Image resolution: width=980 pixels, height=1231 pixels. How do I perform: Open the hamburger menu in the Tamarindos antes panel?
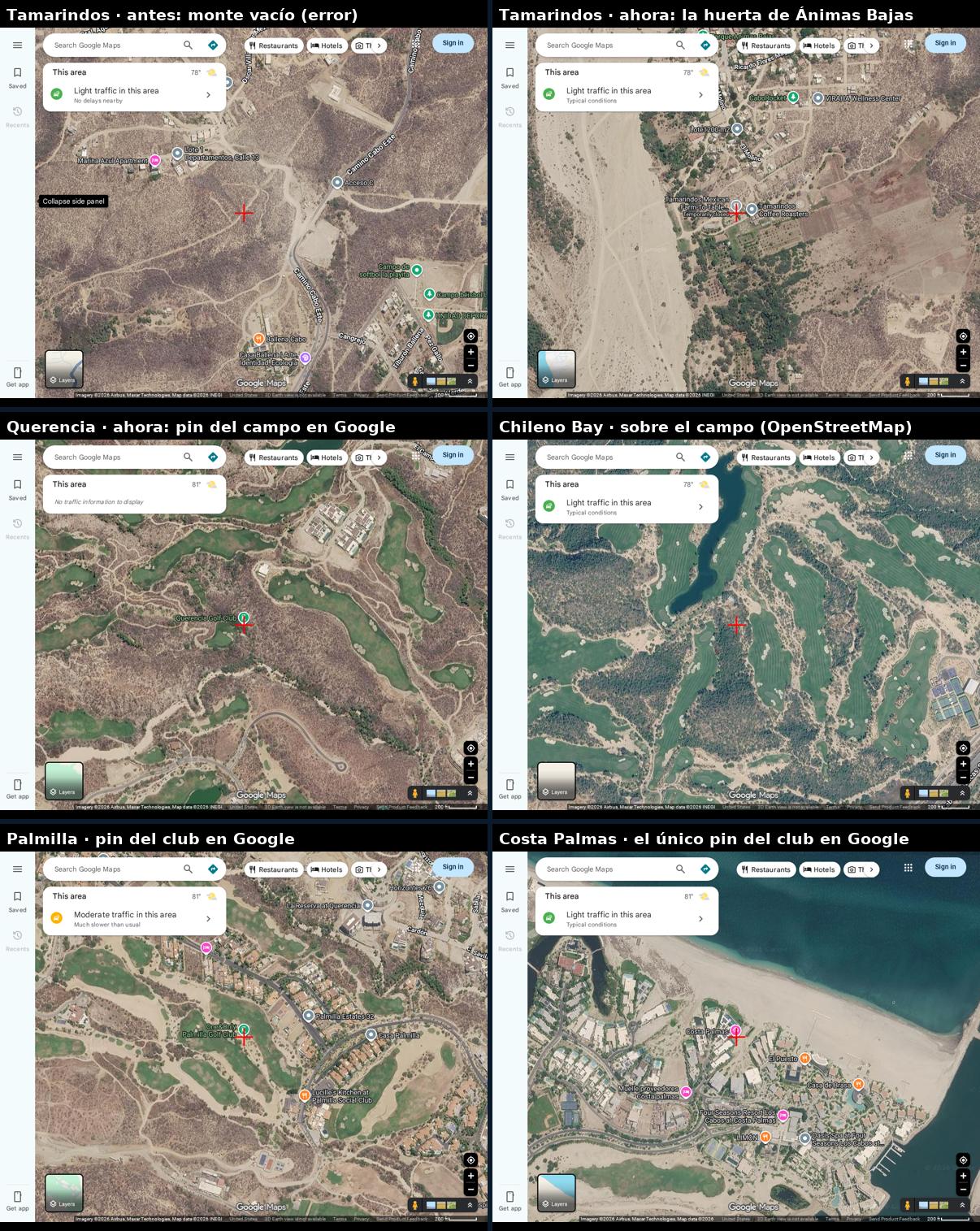(17, 46)
